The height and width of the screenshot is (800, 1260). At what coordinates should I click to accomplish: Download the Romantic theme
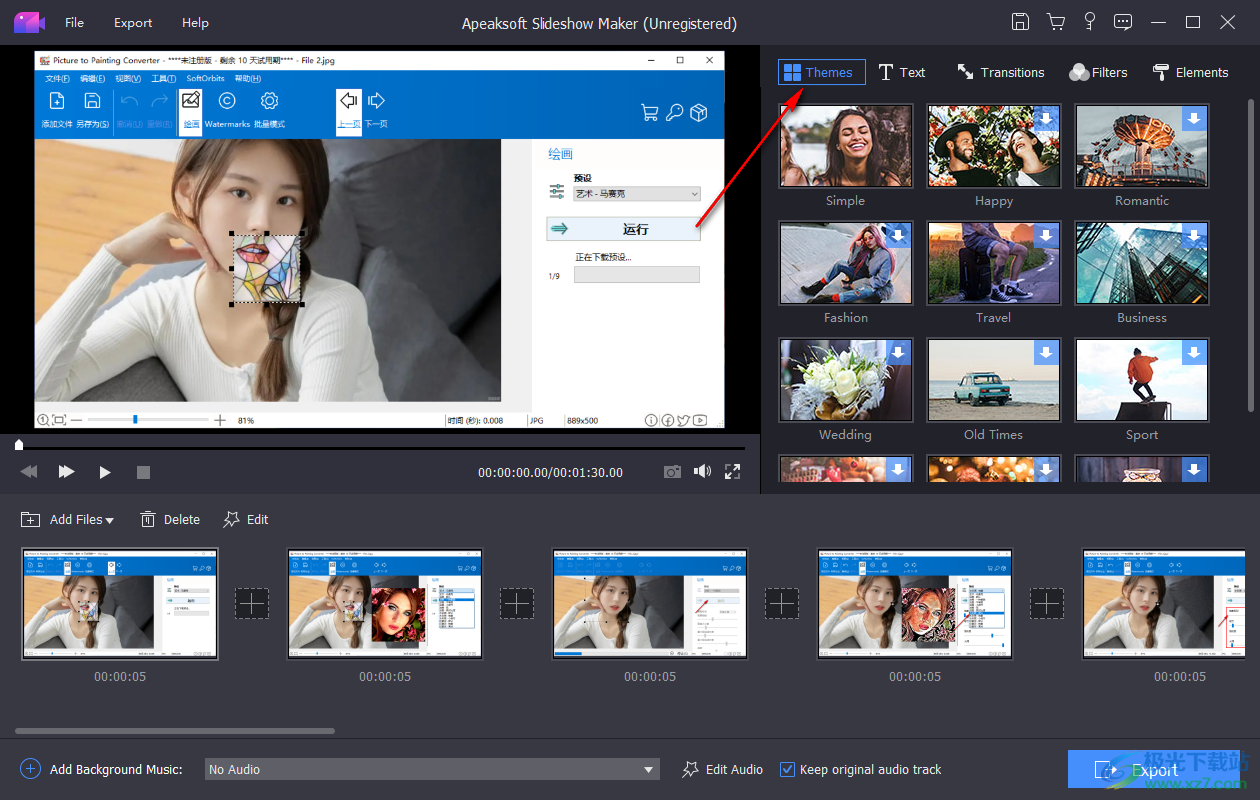1194,118
